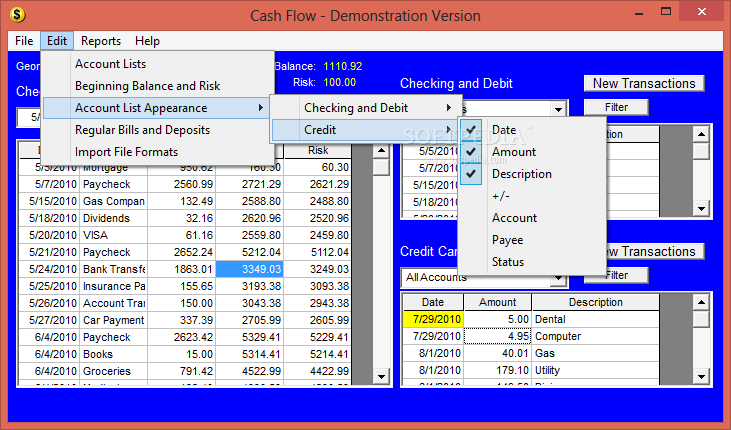Click the Risk column header
This screenshot has width=731, height=430.
click(317, 151)
